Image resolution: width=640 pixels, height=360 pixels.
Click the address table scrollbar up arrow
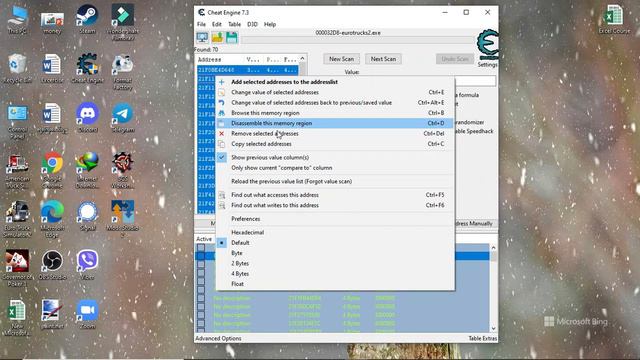[493, 248]
